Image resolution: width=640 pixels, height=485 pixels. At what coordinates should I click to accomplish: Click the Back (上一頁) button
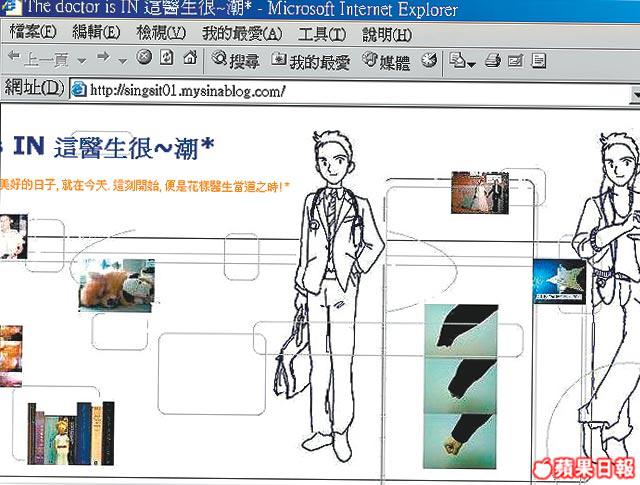pyautogui.click(x=38, y=60)
